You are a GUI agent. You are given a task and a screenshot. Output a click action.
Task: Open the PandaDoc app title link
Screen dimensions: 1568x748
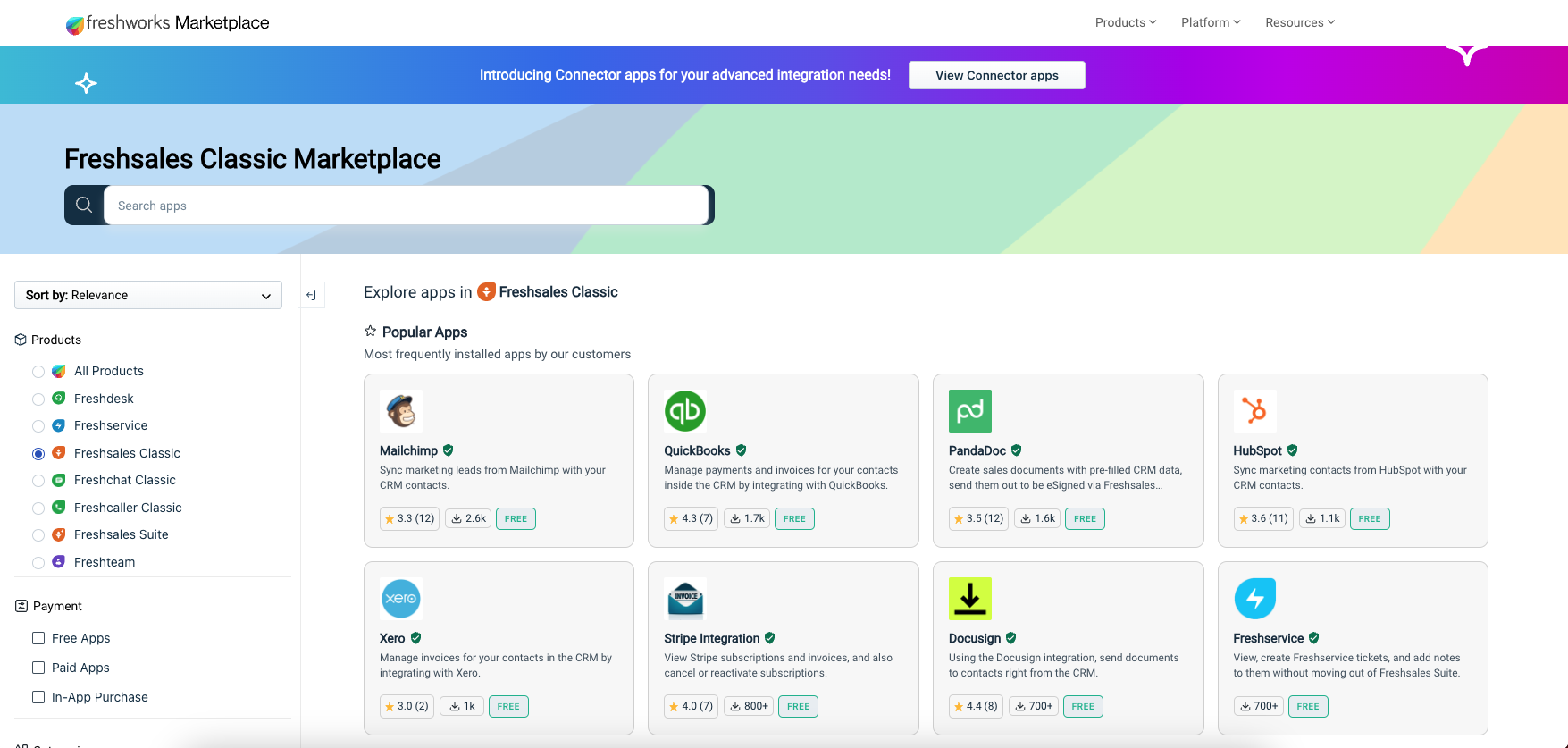click(977, 450)
